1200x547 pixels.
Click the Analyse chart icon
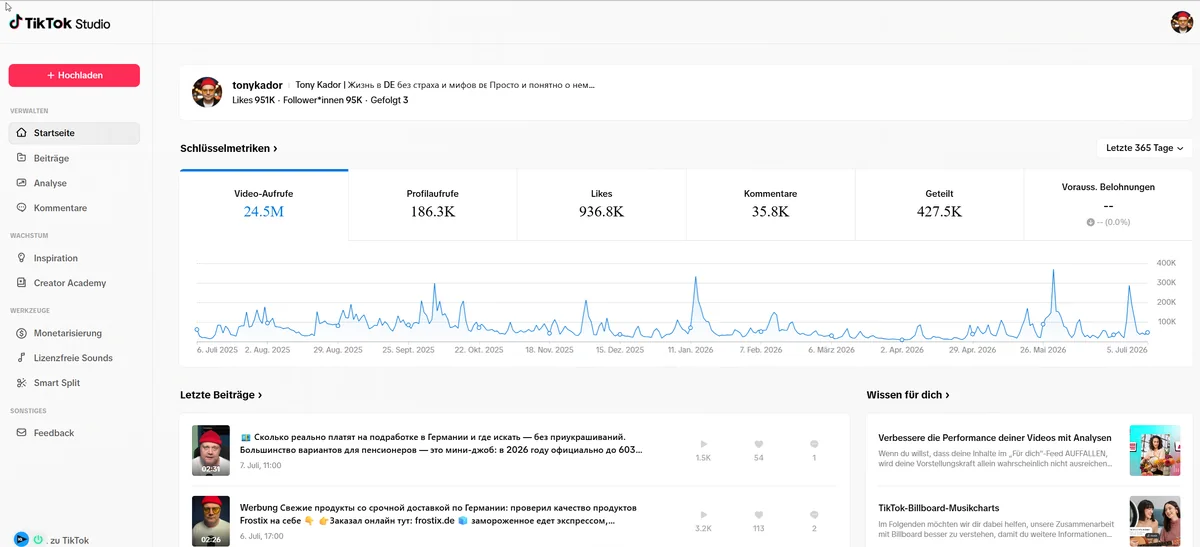coord(23,183)
